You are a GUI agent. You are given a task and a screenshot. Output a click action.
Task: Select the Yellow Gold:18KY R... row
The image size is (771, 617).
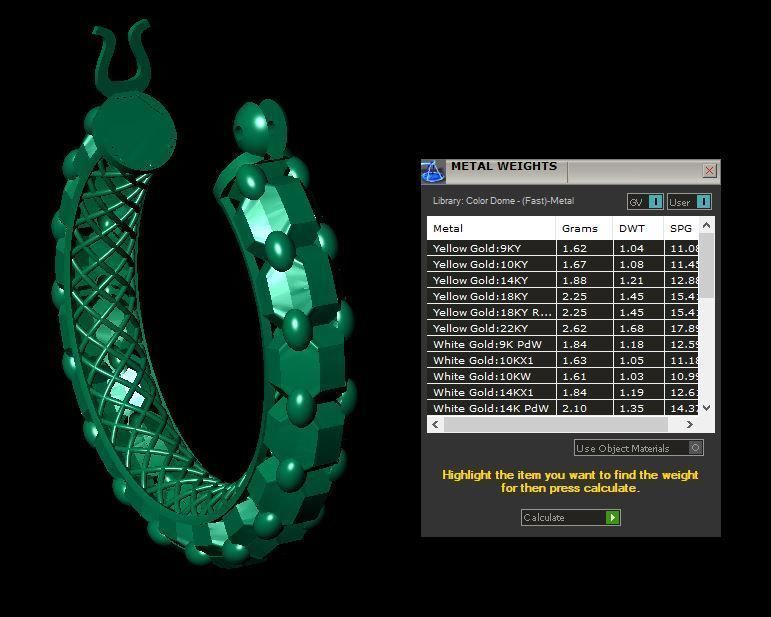click(x=563, y=312)
